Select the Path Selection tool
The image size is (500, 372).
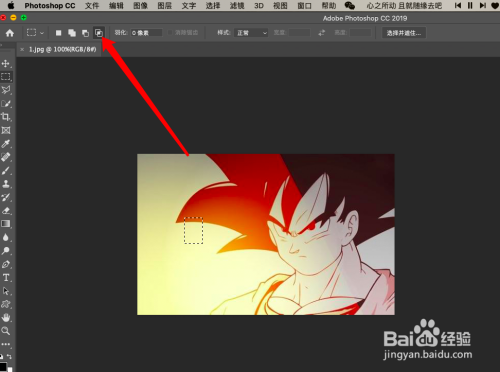(x=6, y=291)
